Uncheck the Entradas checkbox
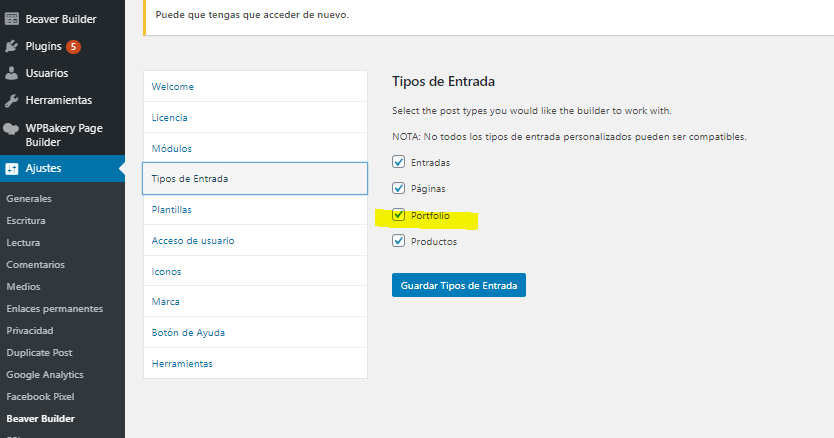 point(398,162)
